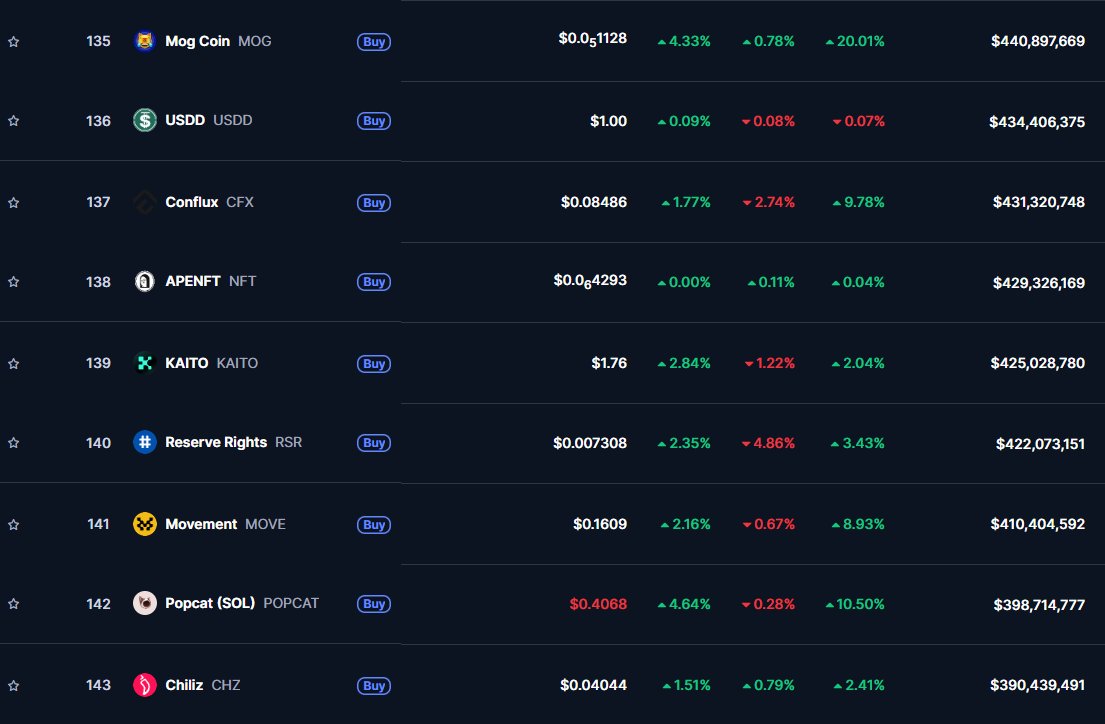Viewport: 1105px width, 724px height.
Task: Select Reserve Rights price $0.007308
Action: pos(590,443)
